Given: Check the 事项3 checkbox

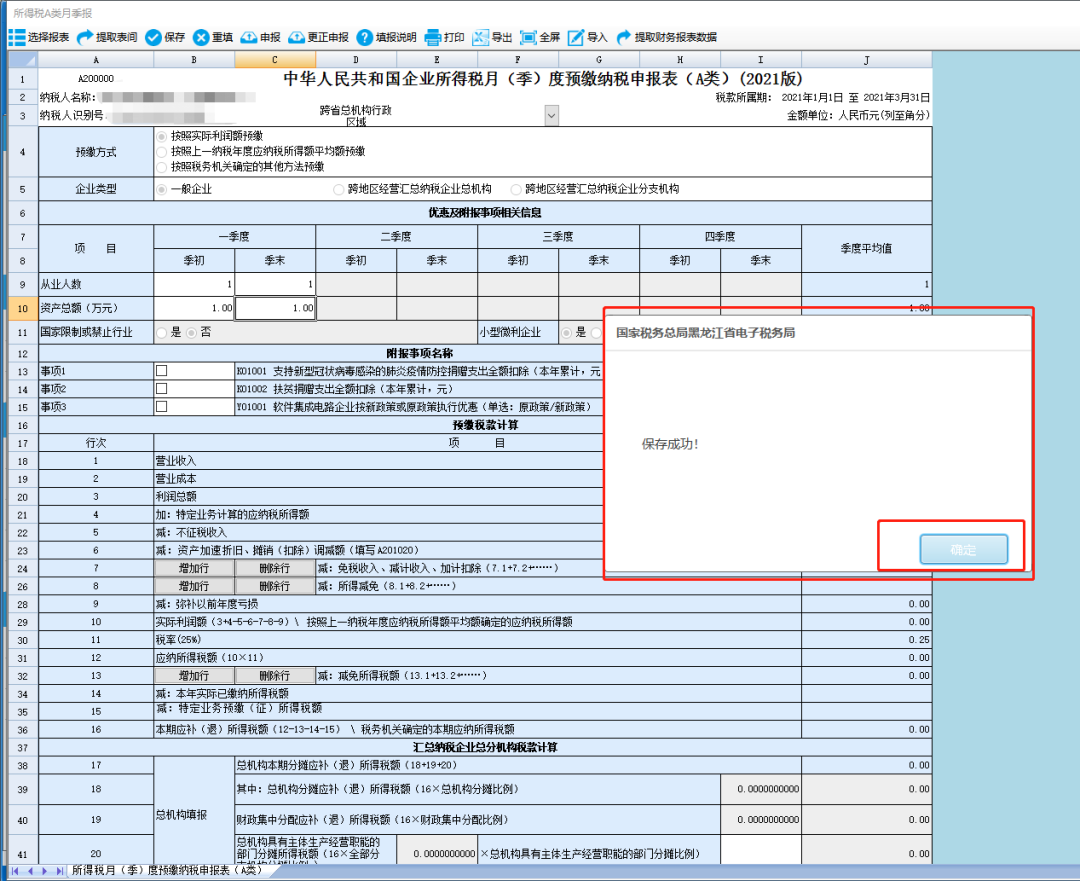Looking at the screenshot, I should [x=161, y=406].
